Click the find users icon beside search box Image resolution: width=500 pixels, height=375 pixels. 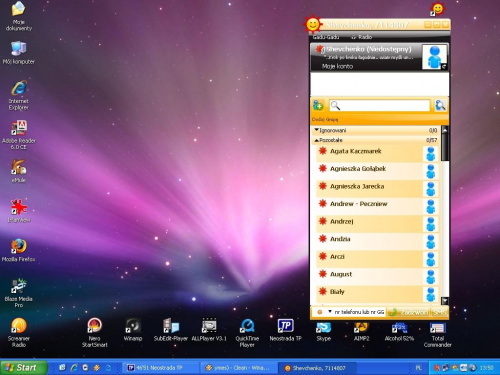pyautogui.click(x=440, y=105)
